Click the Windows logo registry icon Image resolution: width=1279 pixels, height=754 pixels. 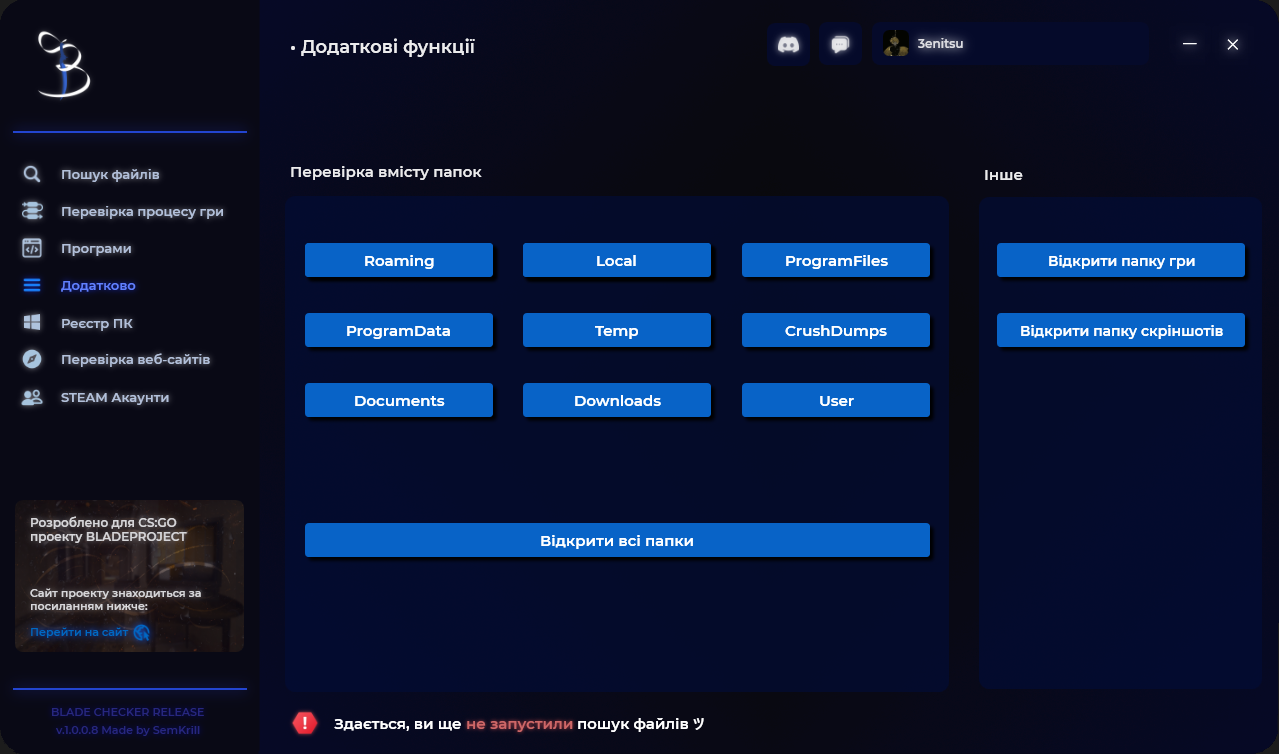point(32,323)
